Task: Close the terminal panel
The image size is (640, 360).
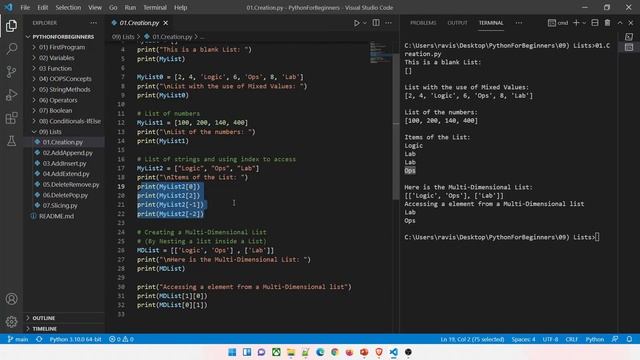Action: pyautogui.click(x=631, y=23)
